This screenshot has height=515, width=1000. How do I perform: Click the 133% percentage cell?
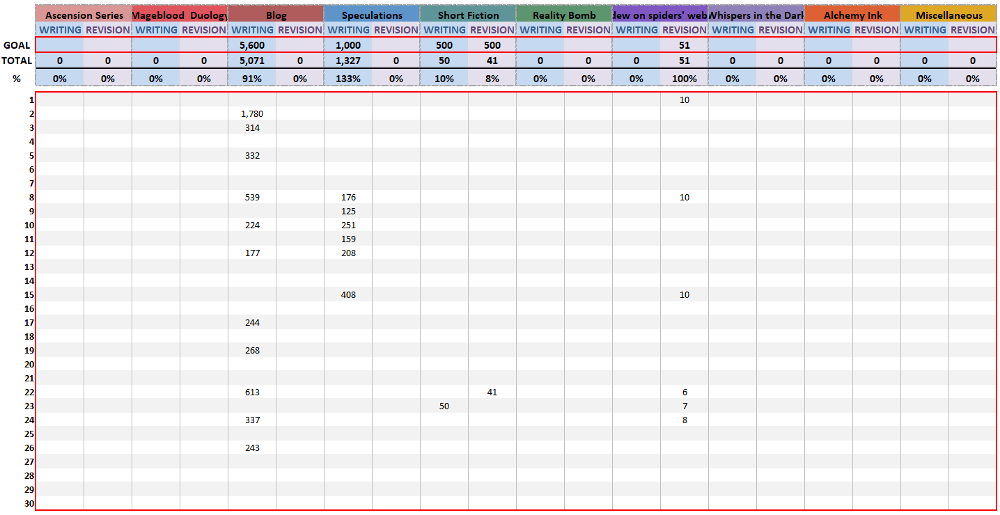(348, 78)
